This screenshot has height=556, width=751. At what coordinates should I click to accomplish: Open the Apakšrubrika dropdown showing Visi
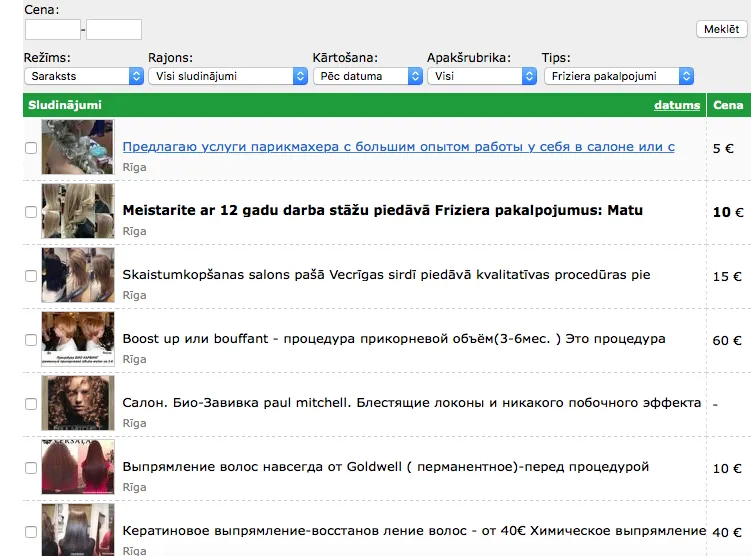pos(482,76)
